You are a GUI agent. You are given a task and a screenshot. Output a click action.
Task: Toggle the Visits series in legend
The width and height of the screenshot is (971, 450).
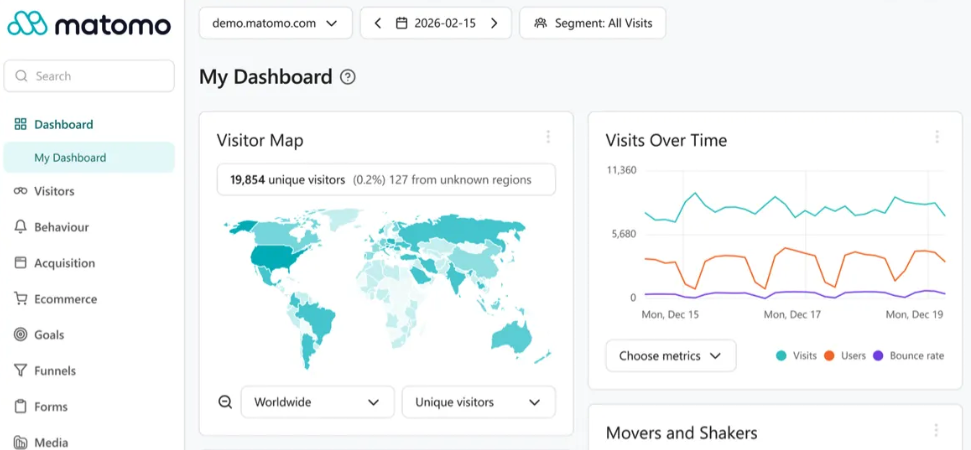(796, 356)
